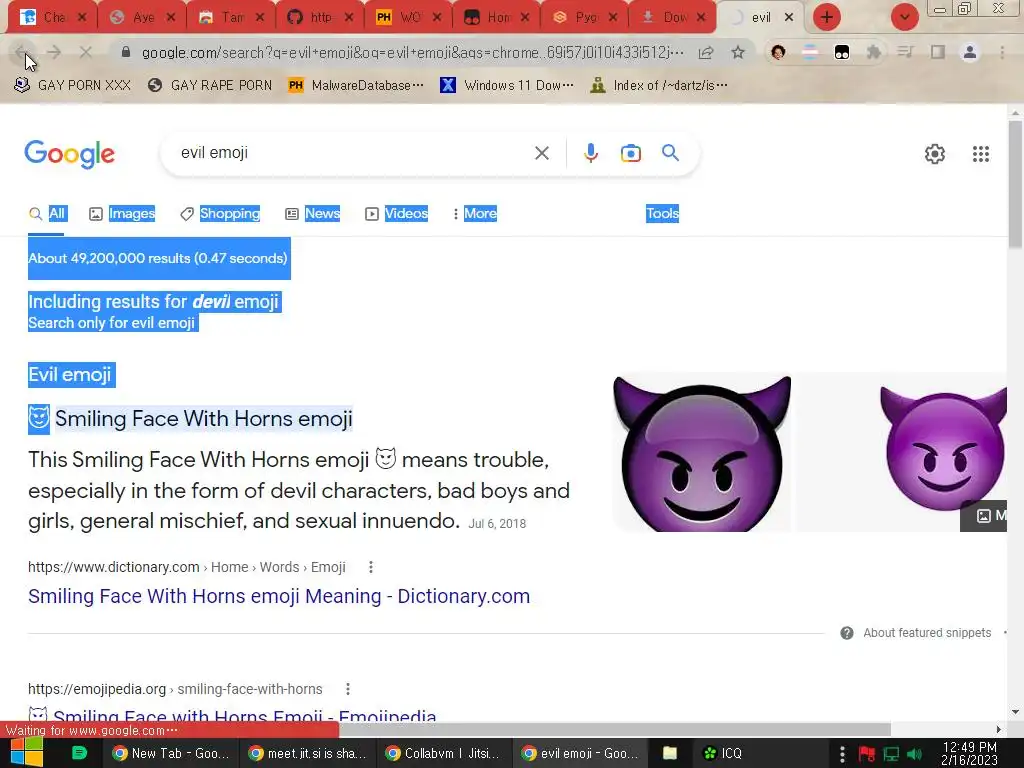
Task: Switch to the Images tab
Action: [x=122, y=214]
